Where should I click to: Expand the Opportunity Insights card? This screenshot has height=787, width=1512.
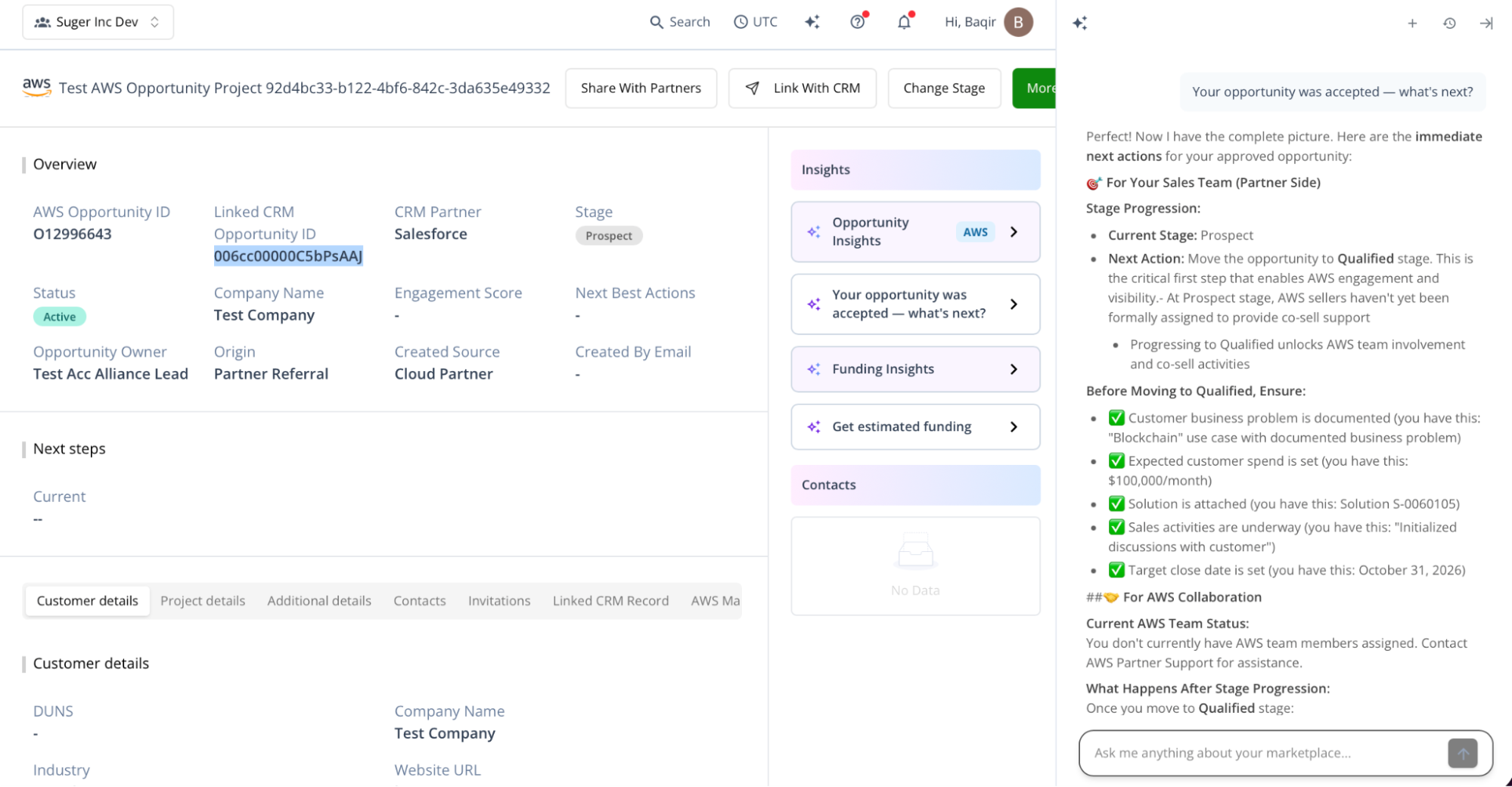pyautogui.click(x=914, y=231)
